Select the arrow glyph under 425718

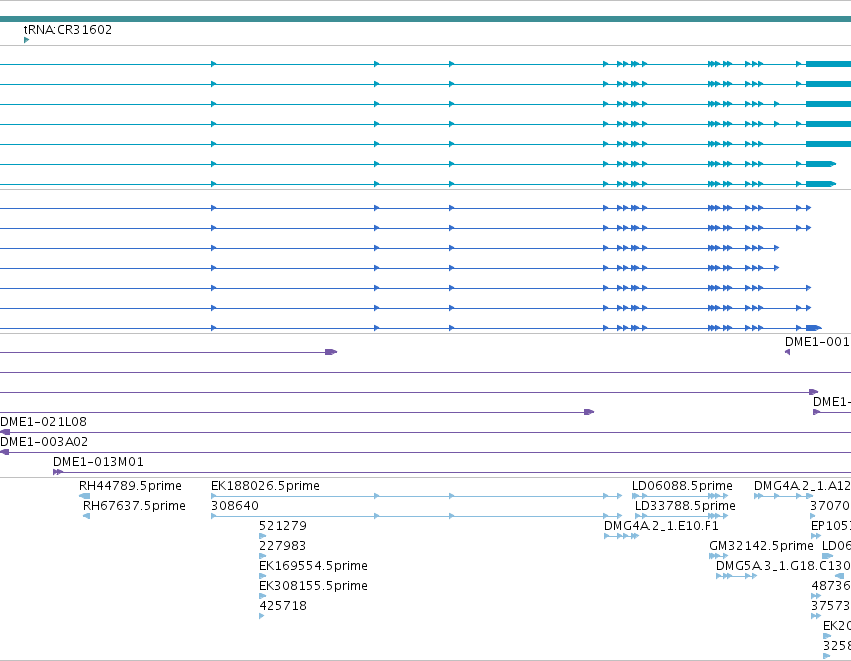point(262,616)
